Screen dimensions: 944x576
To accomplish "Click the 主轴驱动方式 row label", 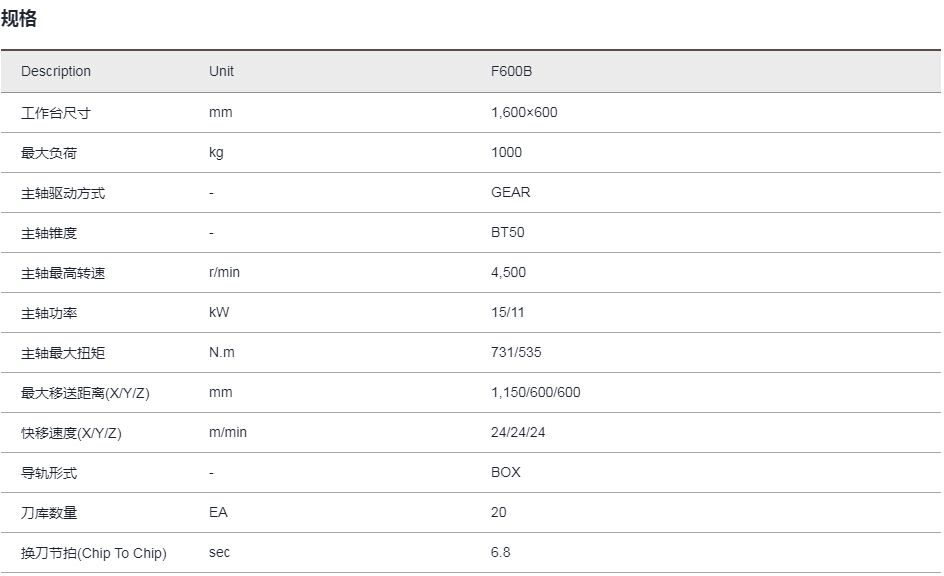I will click(63, 193).
